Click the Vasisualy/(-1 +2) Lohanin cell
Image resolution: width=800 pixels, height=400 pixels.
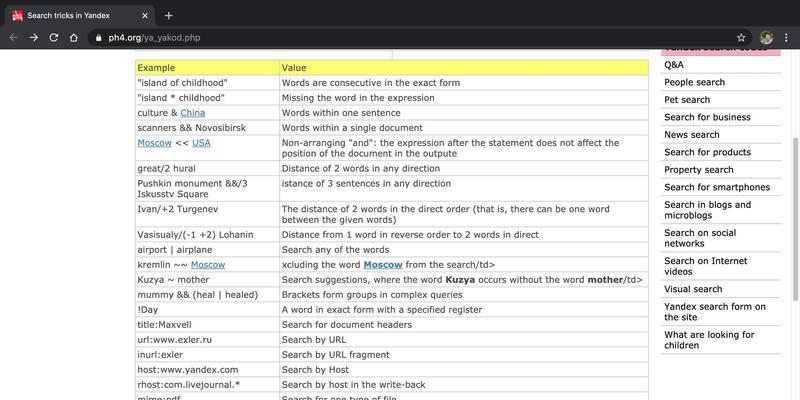(x=208, y=235)
